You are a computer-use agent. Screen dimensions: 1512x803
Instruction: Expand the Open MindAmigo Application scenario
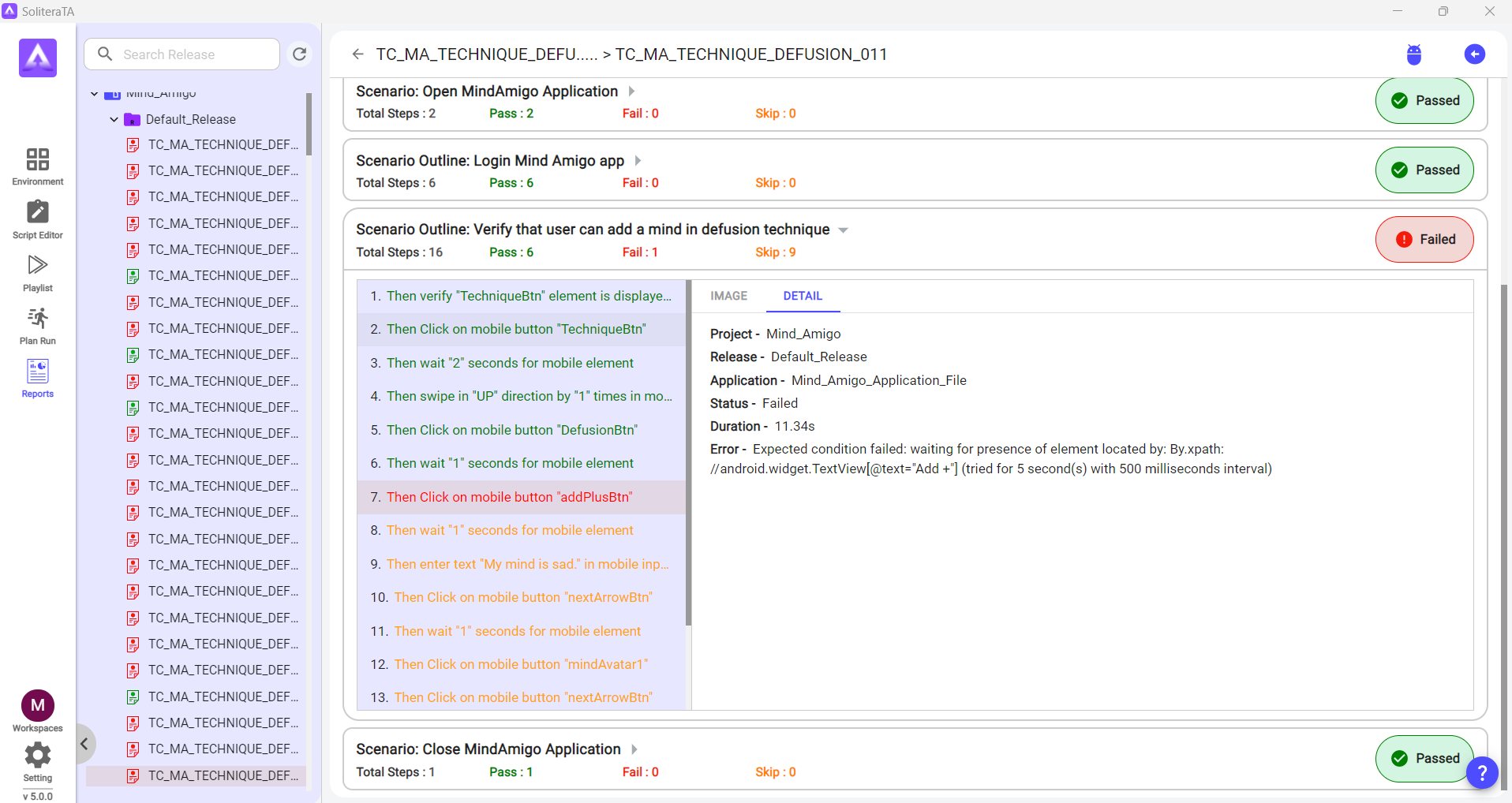[x=631, y=92]
